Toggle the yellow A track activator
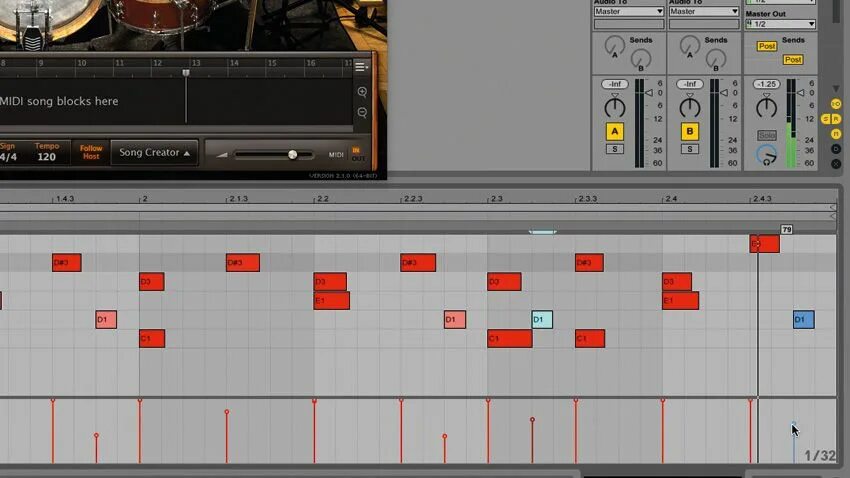 [x=615, y=131]
